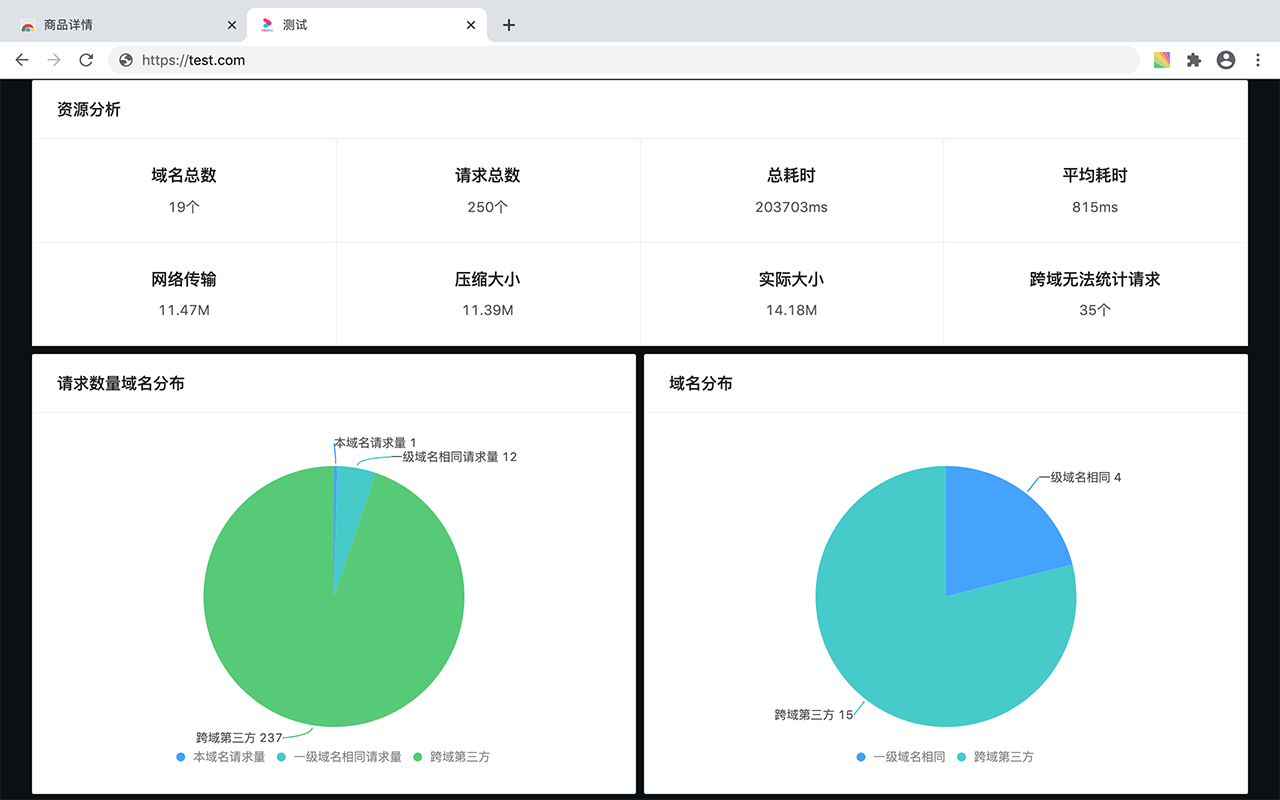
Task: Go back using the back arrow
Action: 22,60
